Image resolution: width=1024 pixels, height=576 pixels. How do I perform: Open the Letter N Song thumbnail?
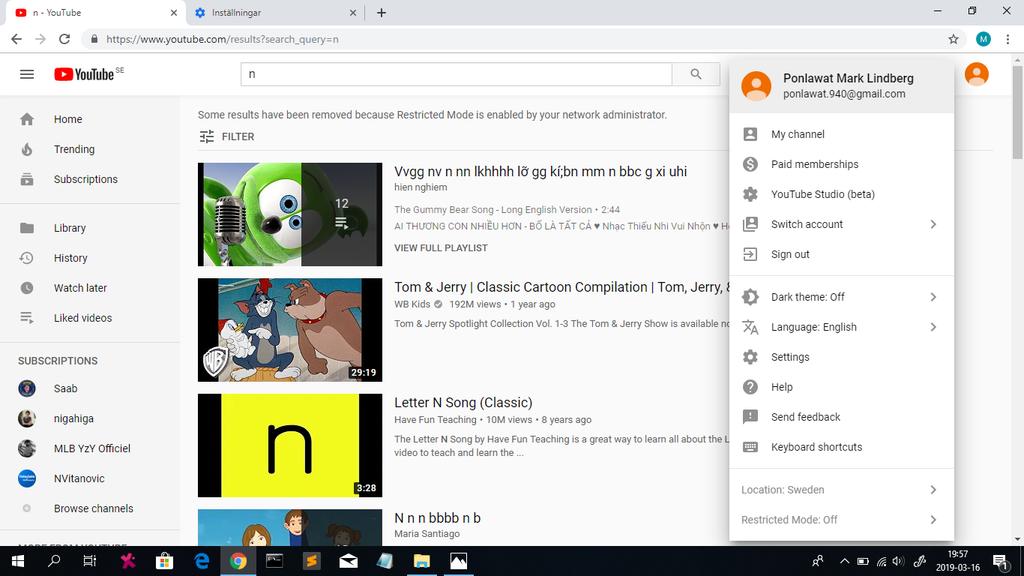(290, 445)
